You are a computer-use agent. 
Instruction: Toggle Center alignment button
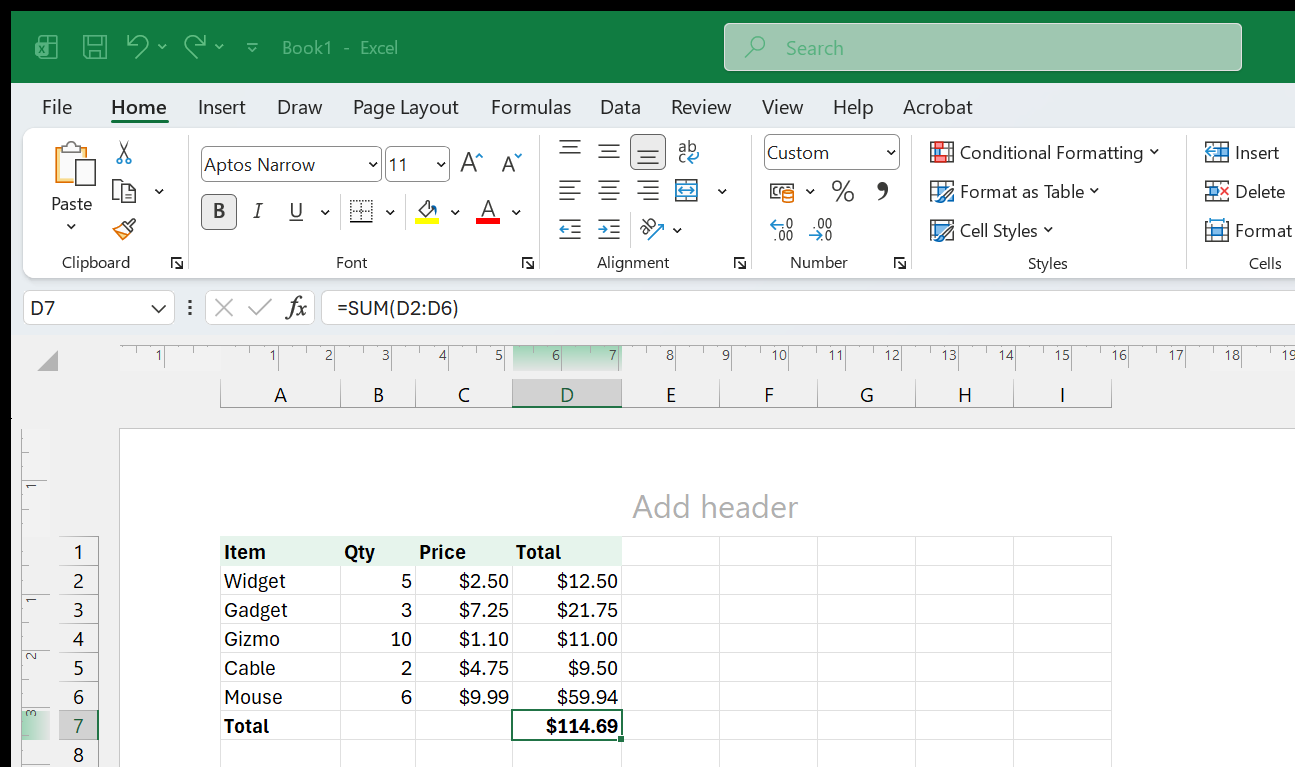point(609,190)
